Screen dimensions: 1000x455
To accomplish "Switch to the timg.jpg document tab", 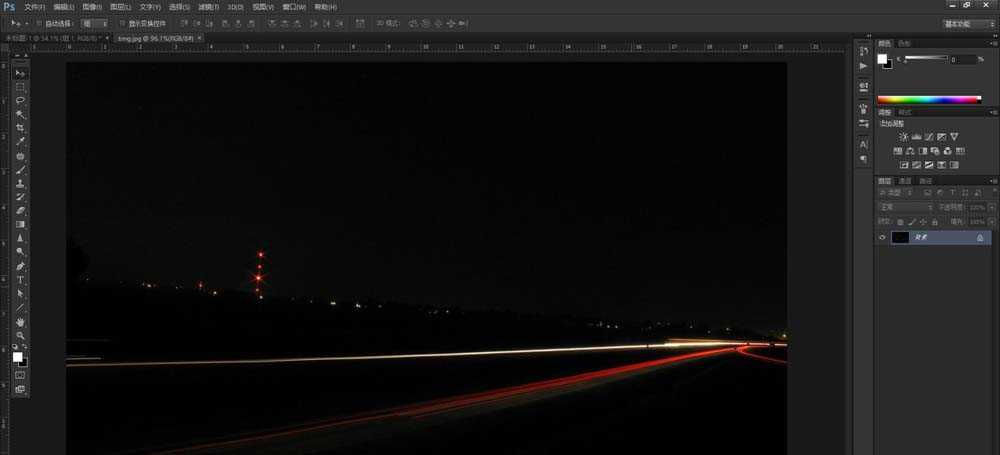I will point(155,38).
